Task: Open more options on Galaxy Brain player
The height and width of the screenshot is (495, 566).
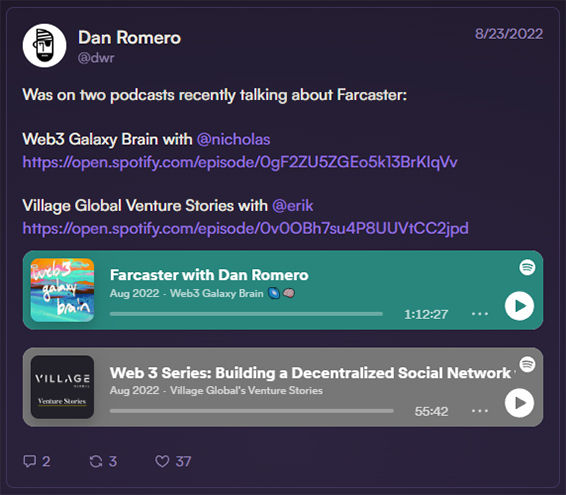Action: (480, 314)
